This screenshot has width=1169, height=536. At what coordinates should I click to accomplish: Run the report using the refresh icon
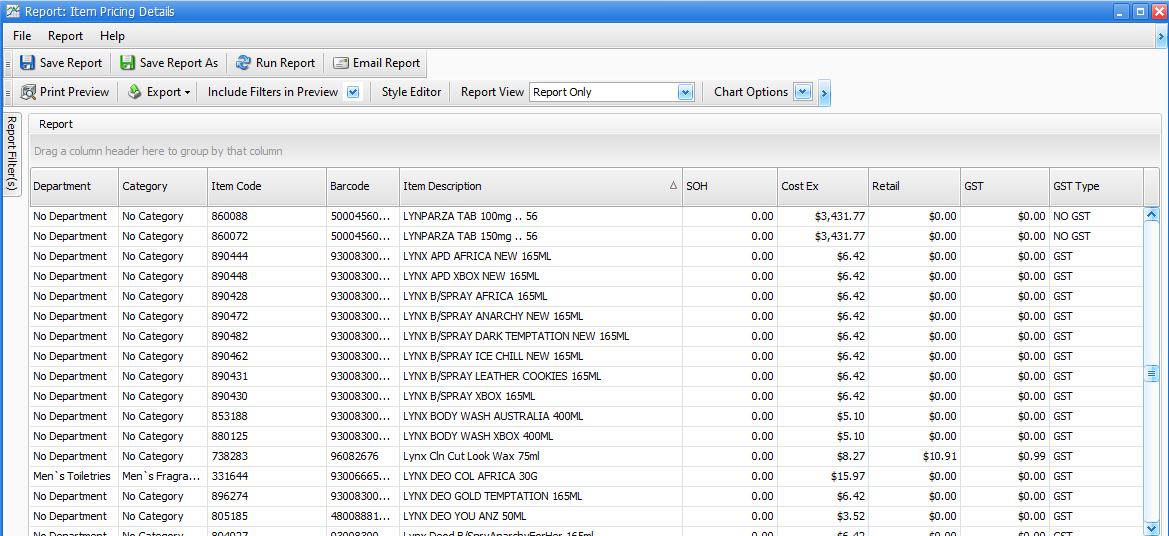coord(243,63)
